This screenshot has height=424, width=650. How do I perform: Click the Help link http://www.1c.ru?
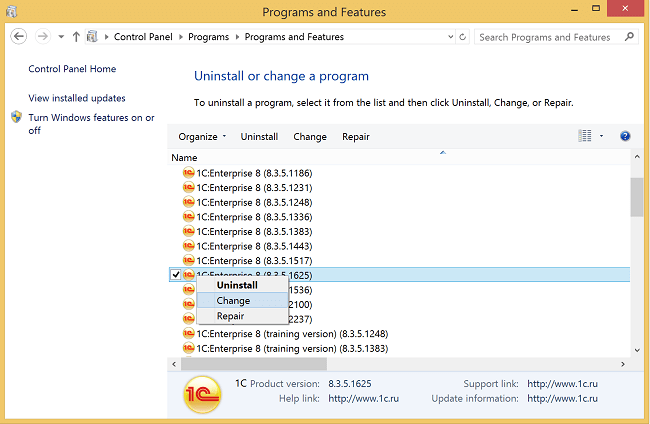[364, 399]
